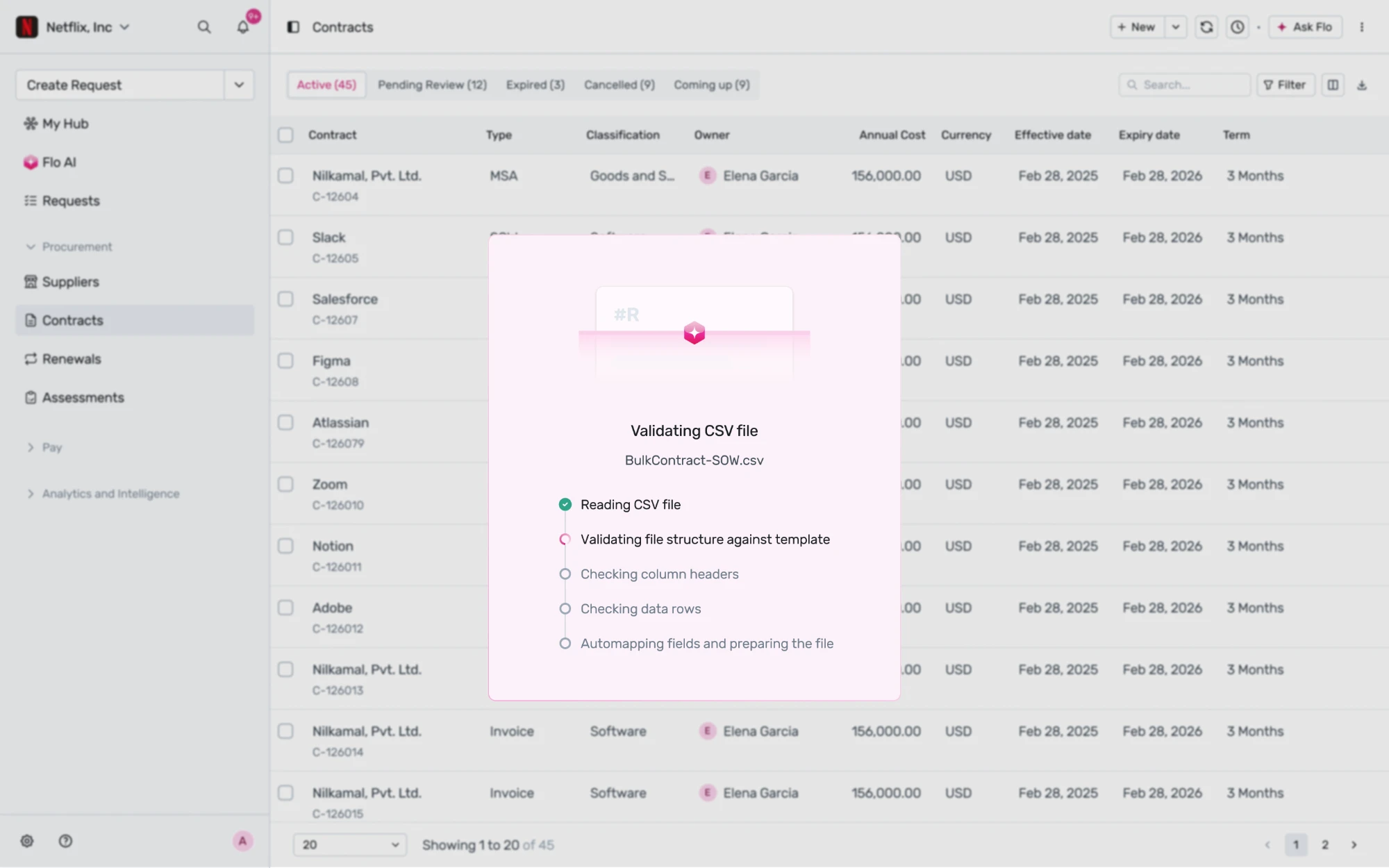Open My Hub in sidebar
This screenshot has height=868, width=1389.
click(135, 124)
